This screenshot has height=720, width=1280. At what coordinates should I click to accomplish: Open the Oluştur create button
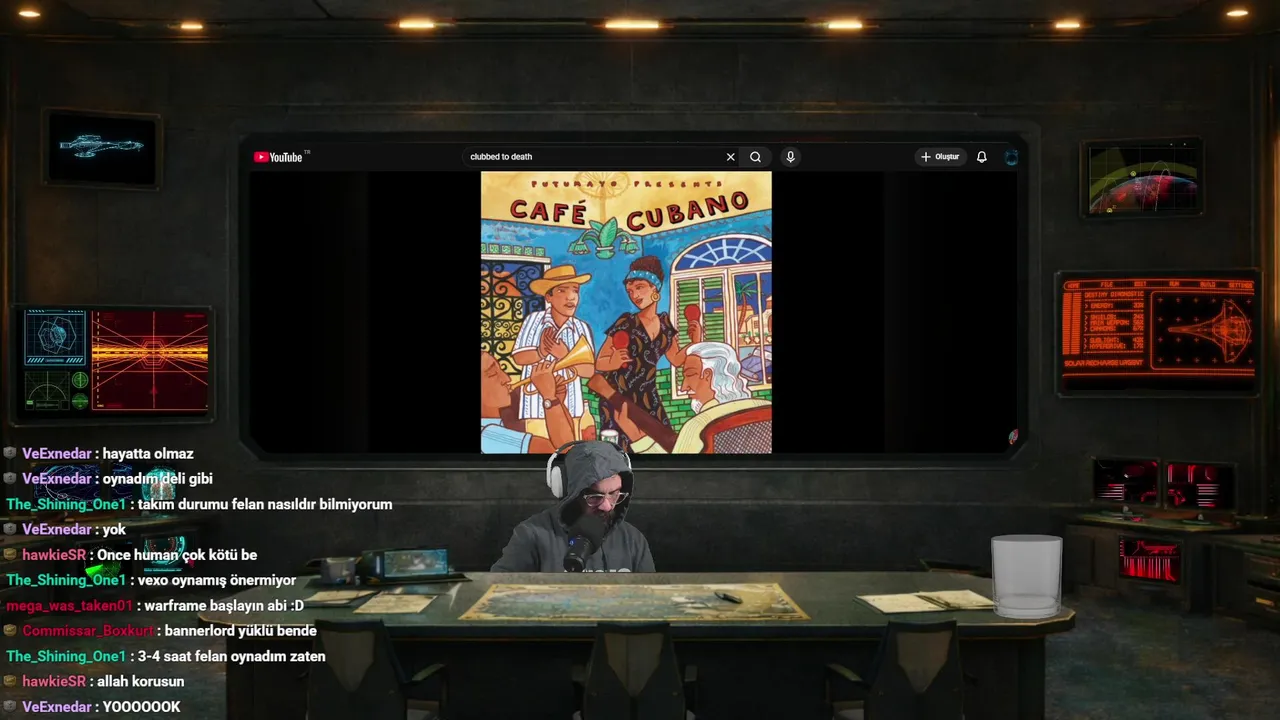pos(940,157)
